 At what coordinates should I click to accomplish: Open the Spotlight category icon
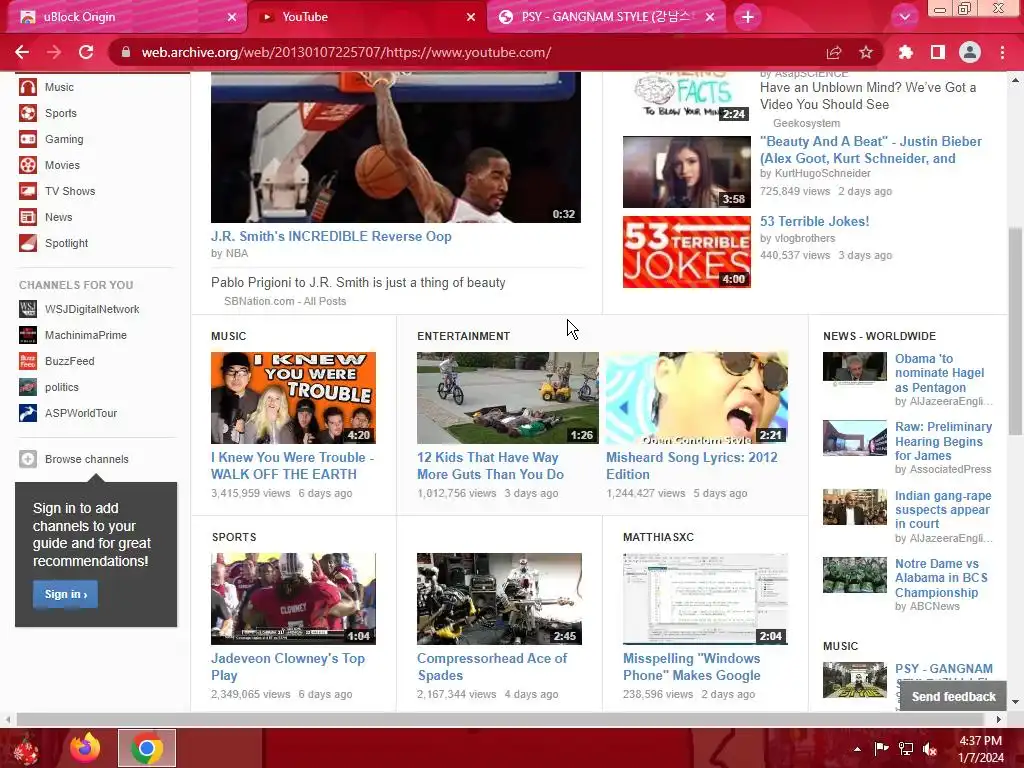(27, 243)
